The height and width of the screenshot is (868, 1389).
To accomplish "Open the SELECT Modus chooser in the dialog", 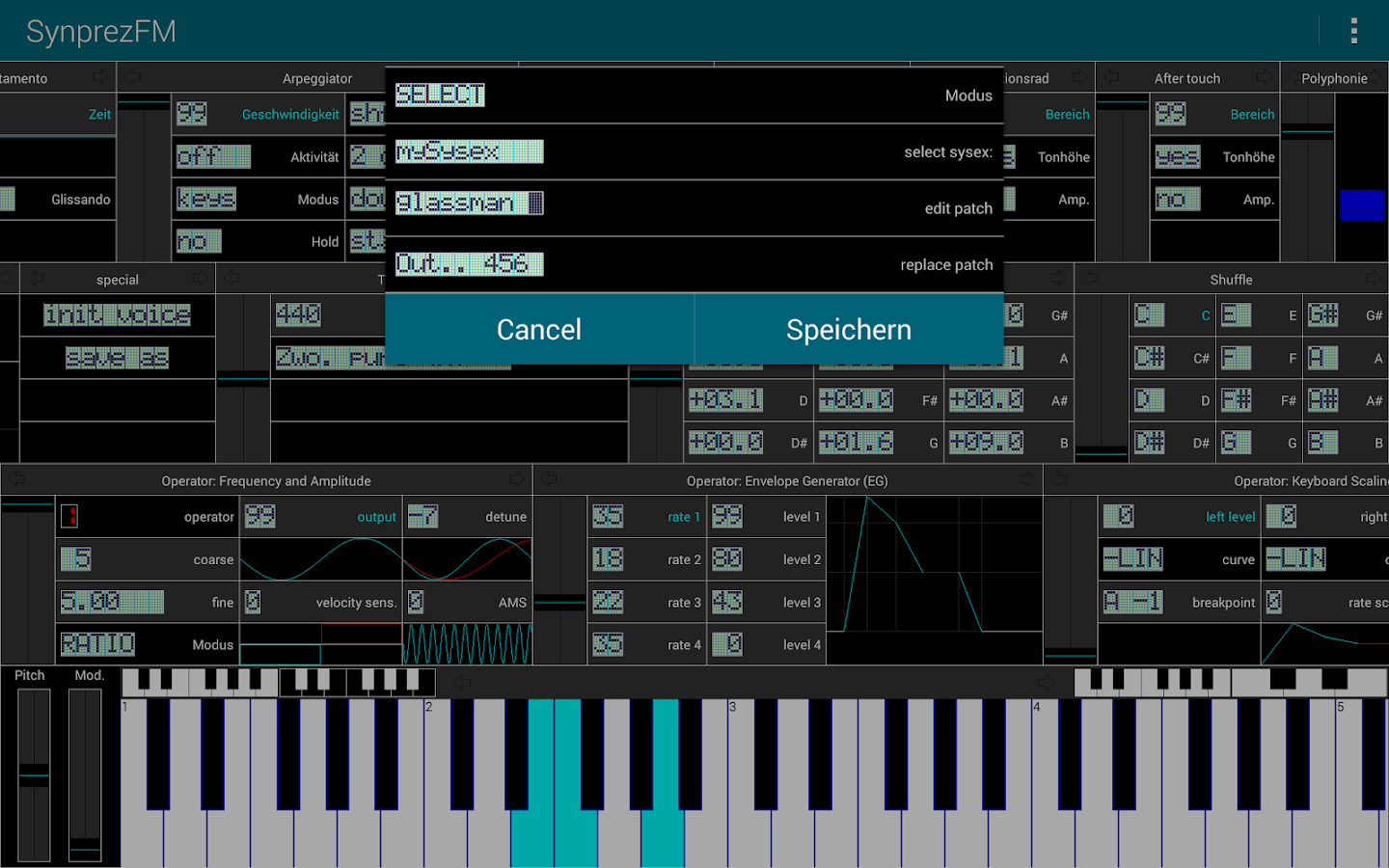I will (440, 95).
